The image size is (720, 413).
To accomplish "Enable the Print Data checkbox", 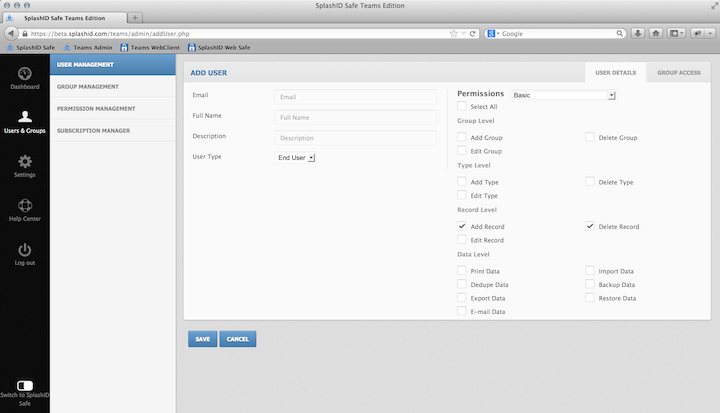I will [x=462, y=271].
